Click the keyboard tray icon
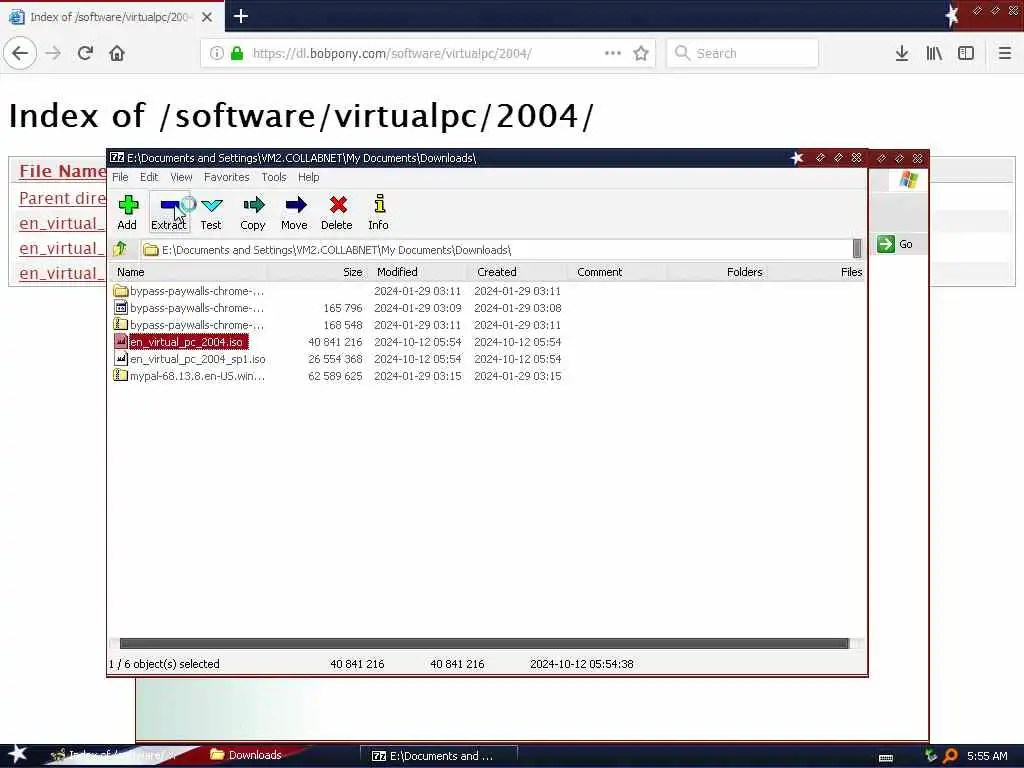This screenshot has width=1024, height=768. (886, 757)
